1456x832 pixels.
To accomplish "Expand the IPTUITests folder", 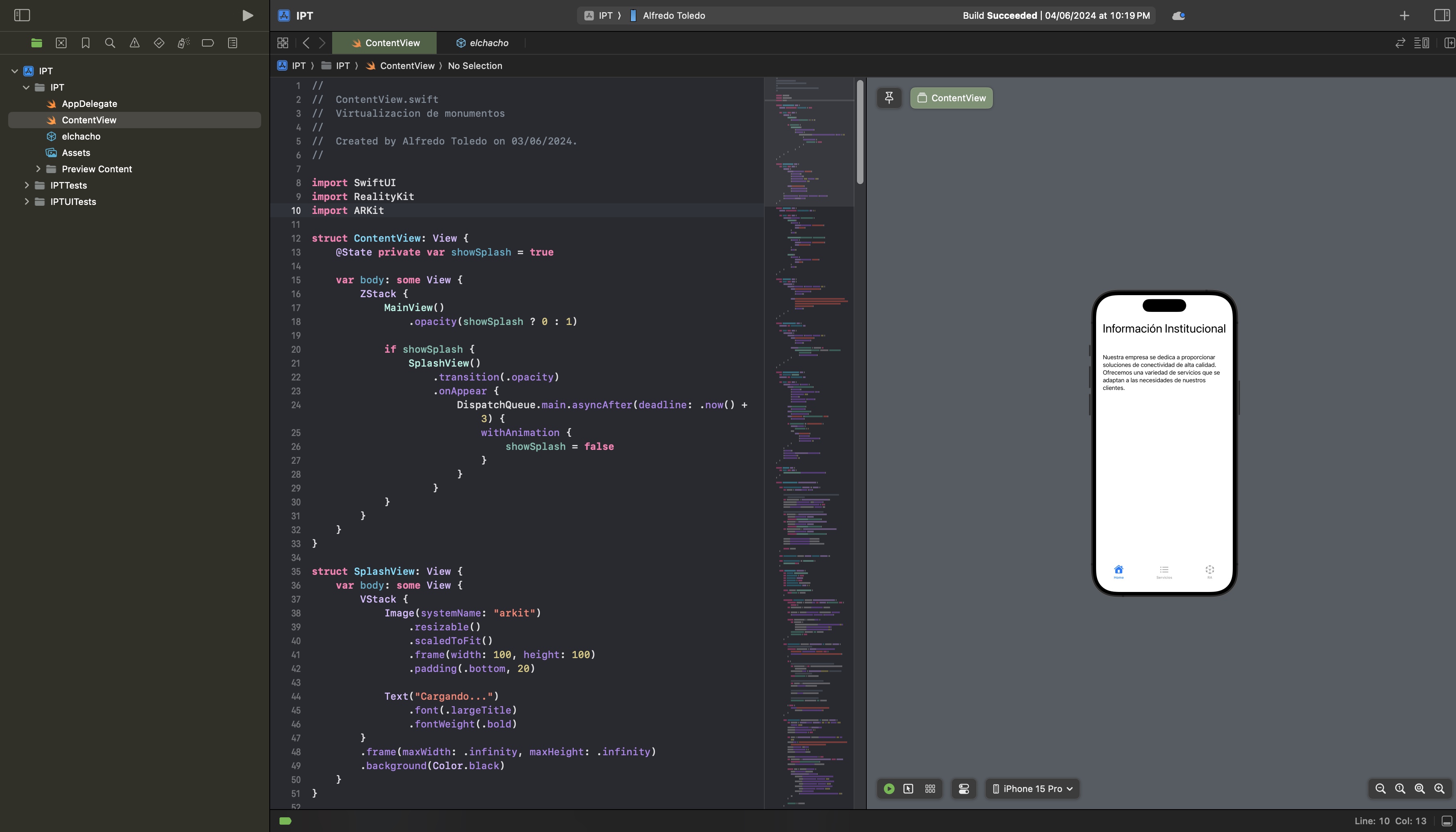I will (26, 202).
